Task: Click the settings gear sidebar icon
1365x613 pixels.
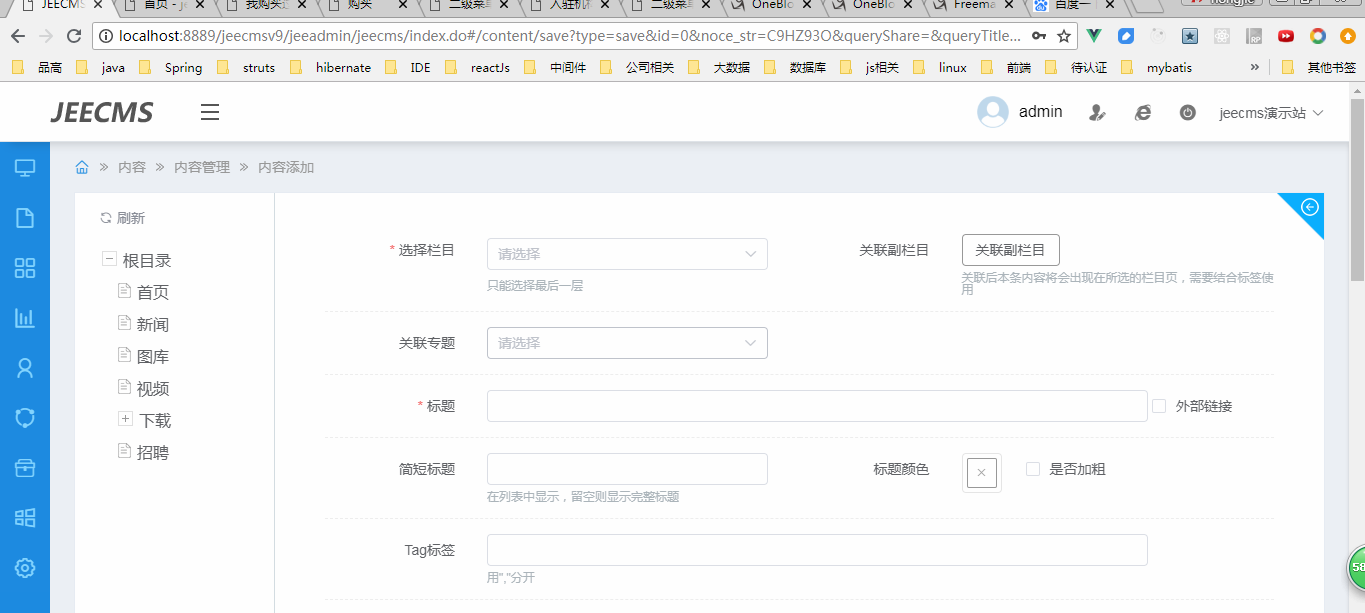Action: point(25,568)
